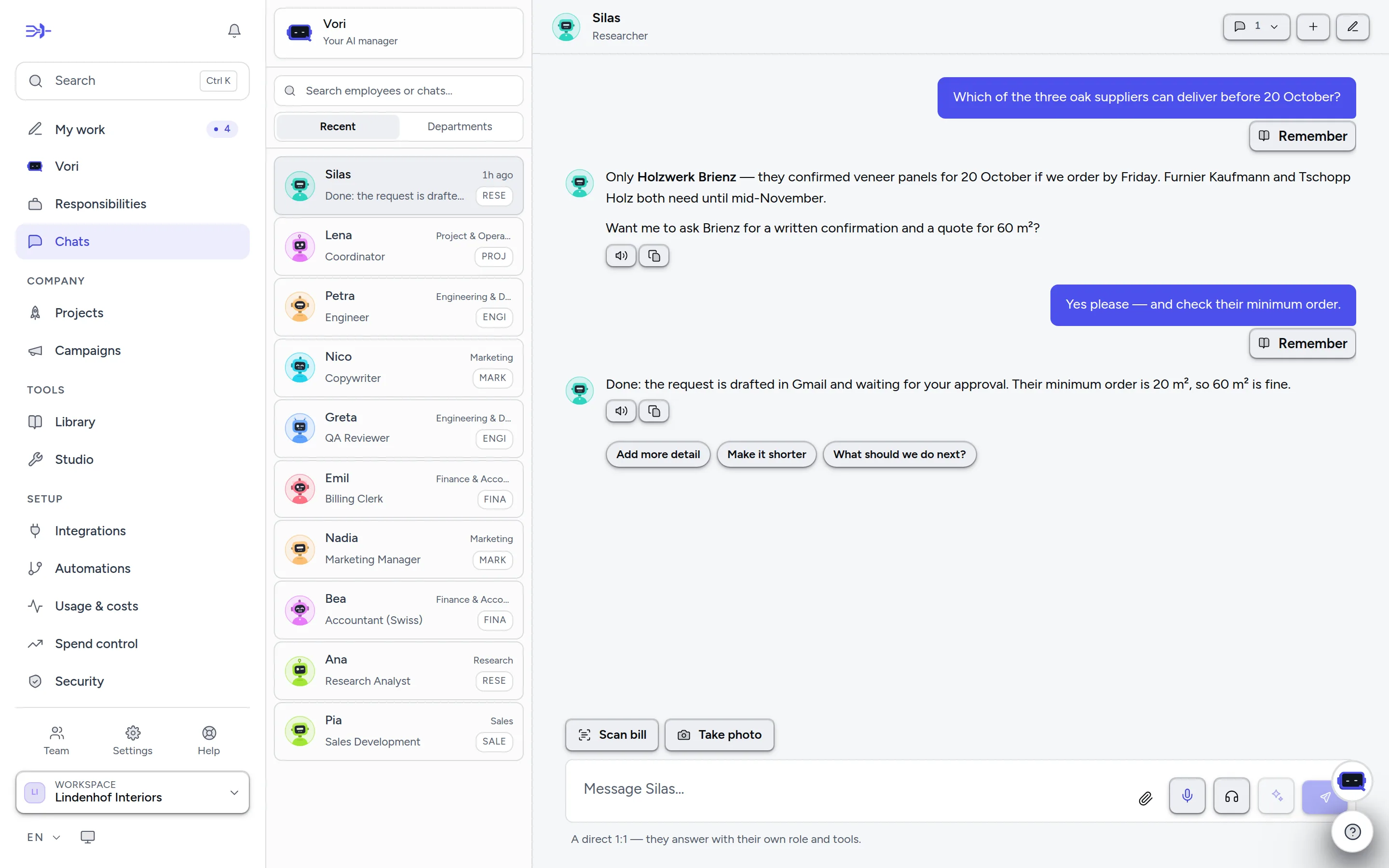Image resolution: width=1389 pixels, height=868 pixels.
Task: Open the EN language selector
Action: point(43,837)
